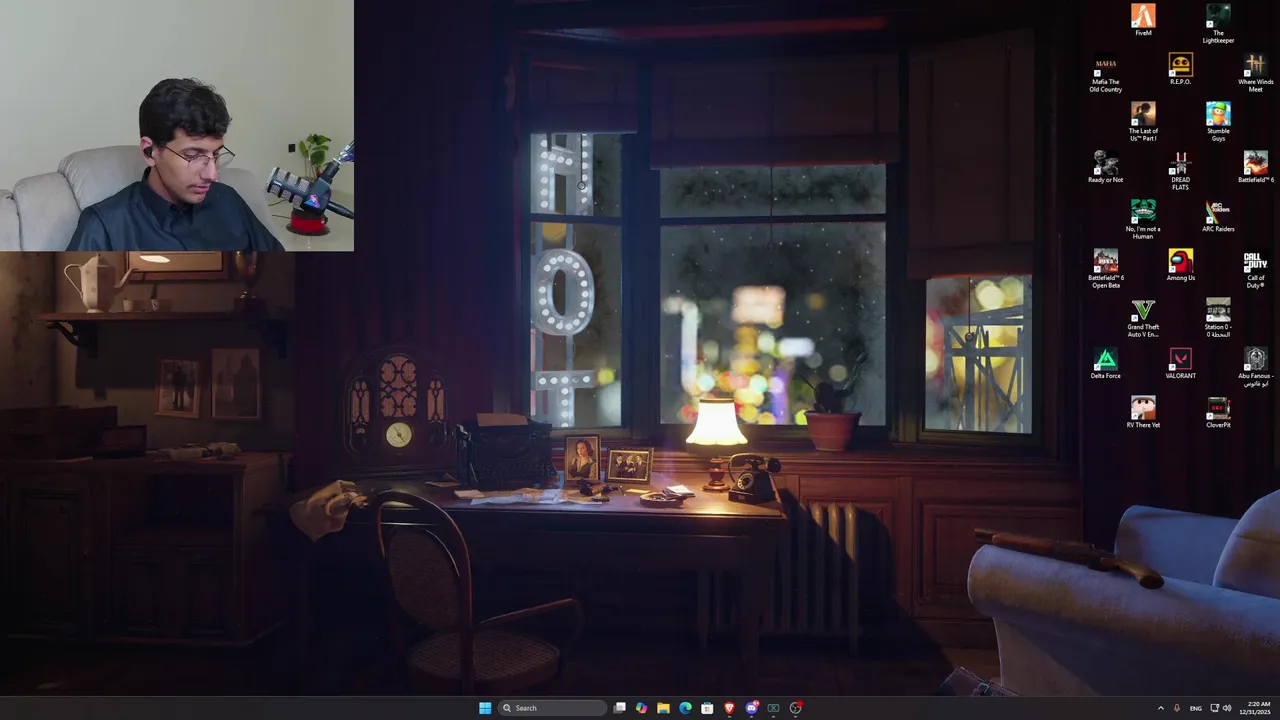Select the CloverPit desktop icon
Image resolution: width=1280 pixels, height=720 pixels.
coord(1218,412)
